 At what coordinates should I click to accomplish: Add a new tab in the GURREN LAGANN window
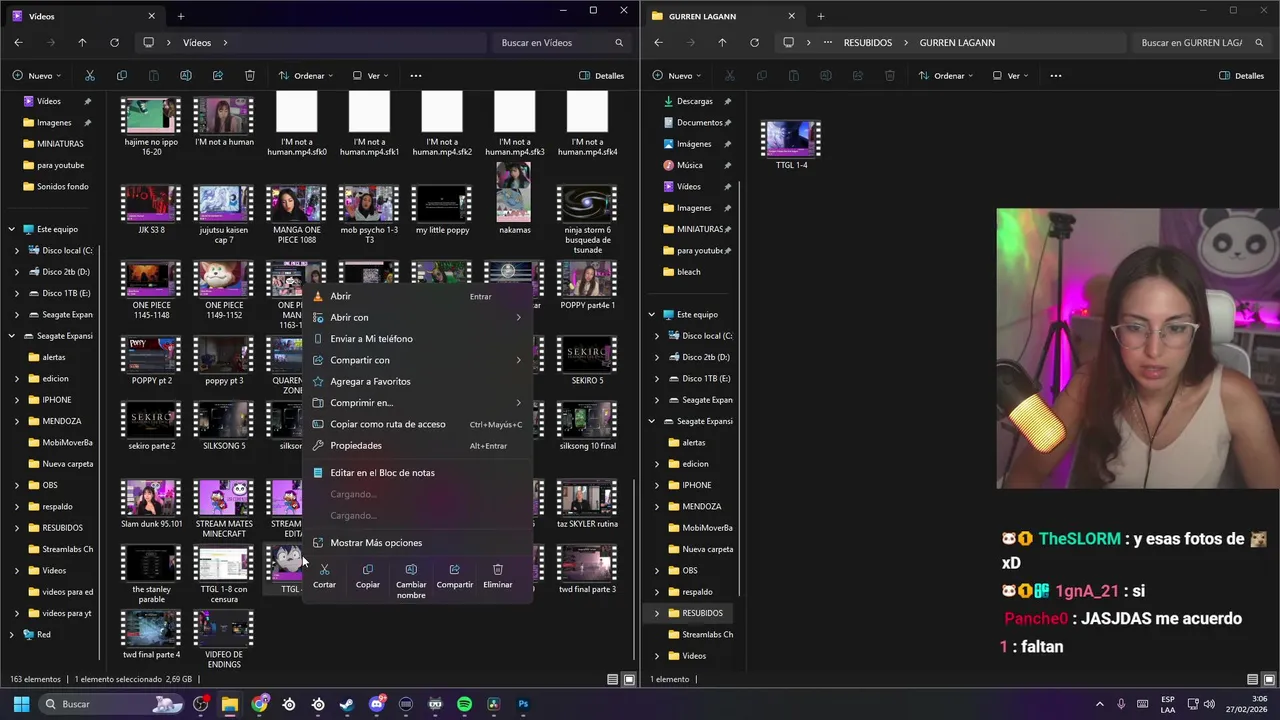click(x=821, y=16)
